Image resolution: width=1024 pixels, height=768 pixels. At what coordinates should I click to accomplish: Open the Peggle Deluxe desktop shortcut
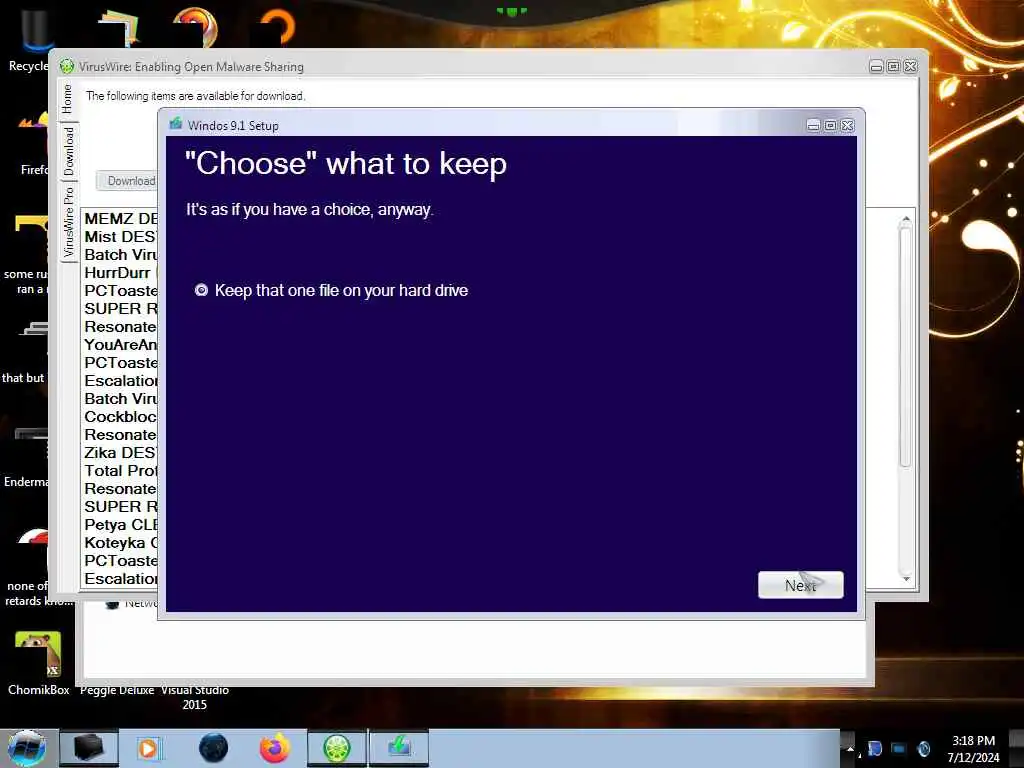(x=117, y=690)
